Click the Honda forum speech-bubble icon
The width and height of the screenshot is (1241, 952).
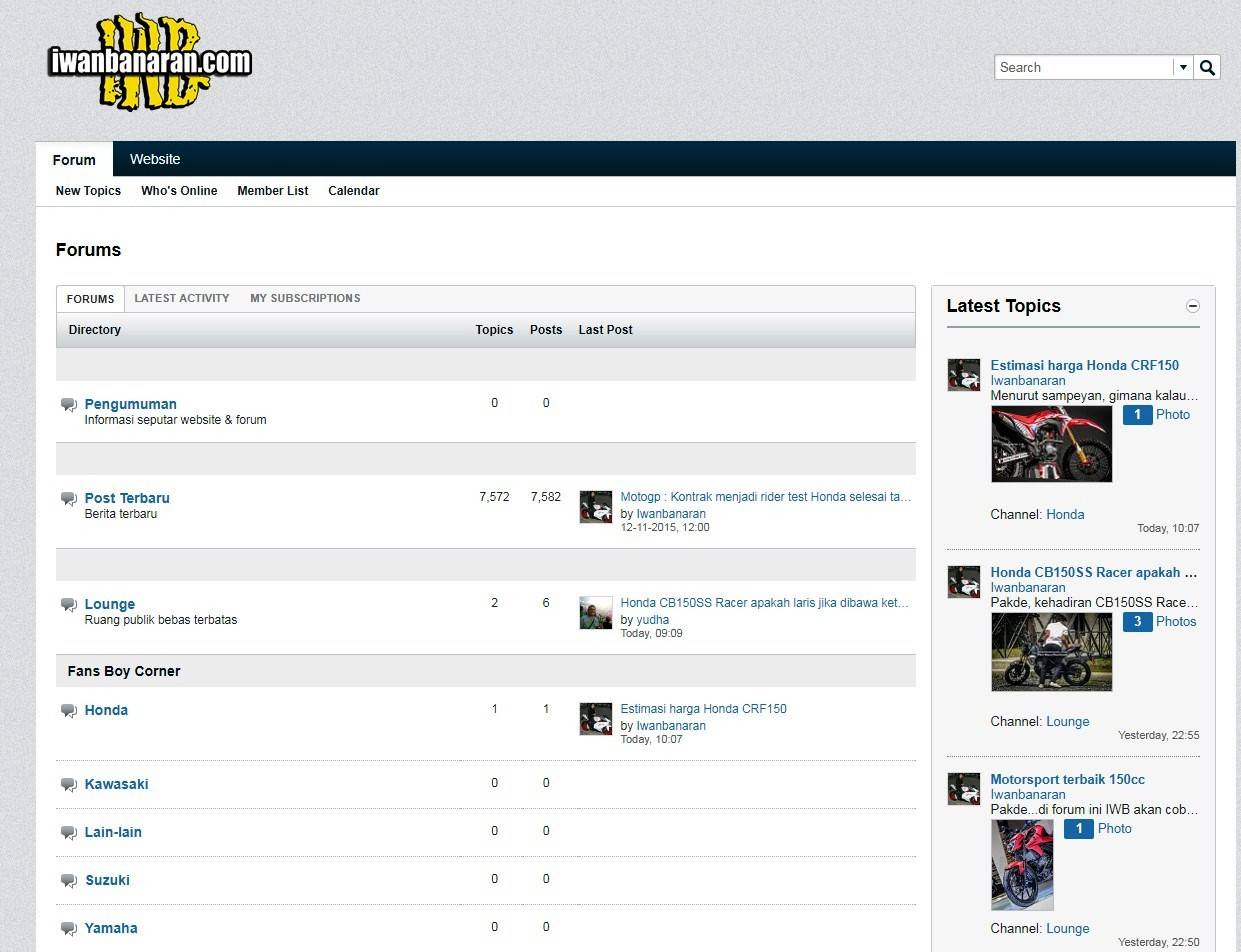click(69, 711)
